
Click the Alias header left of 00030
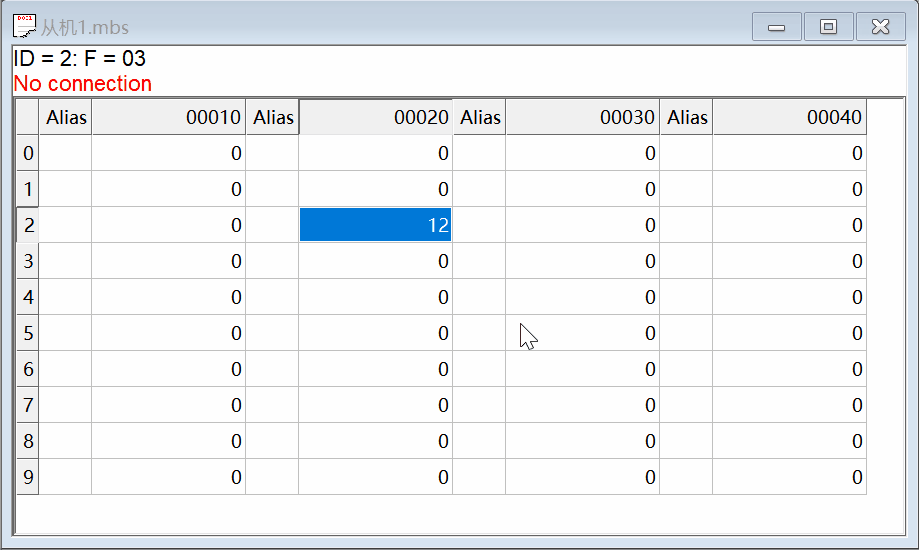pyautogui.click(x=479, y=117)
